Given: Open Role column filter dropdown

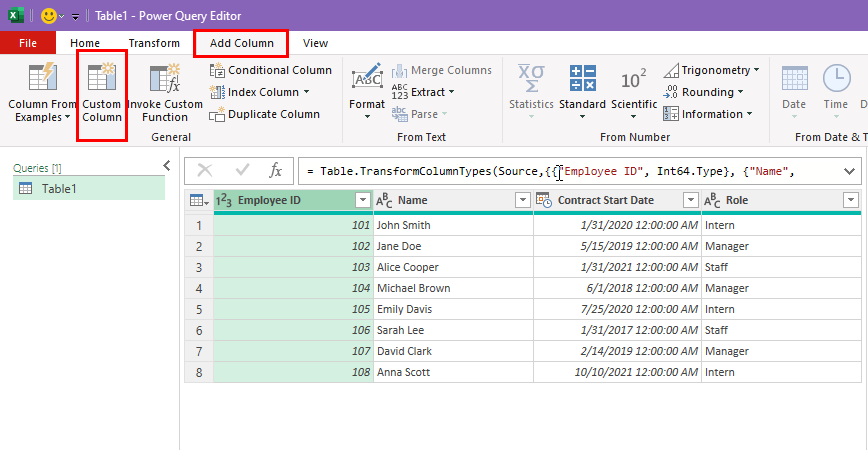Looking at the screenshot, I should [x=851, y=200].
